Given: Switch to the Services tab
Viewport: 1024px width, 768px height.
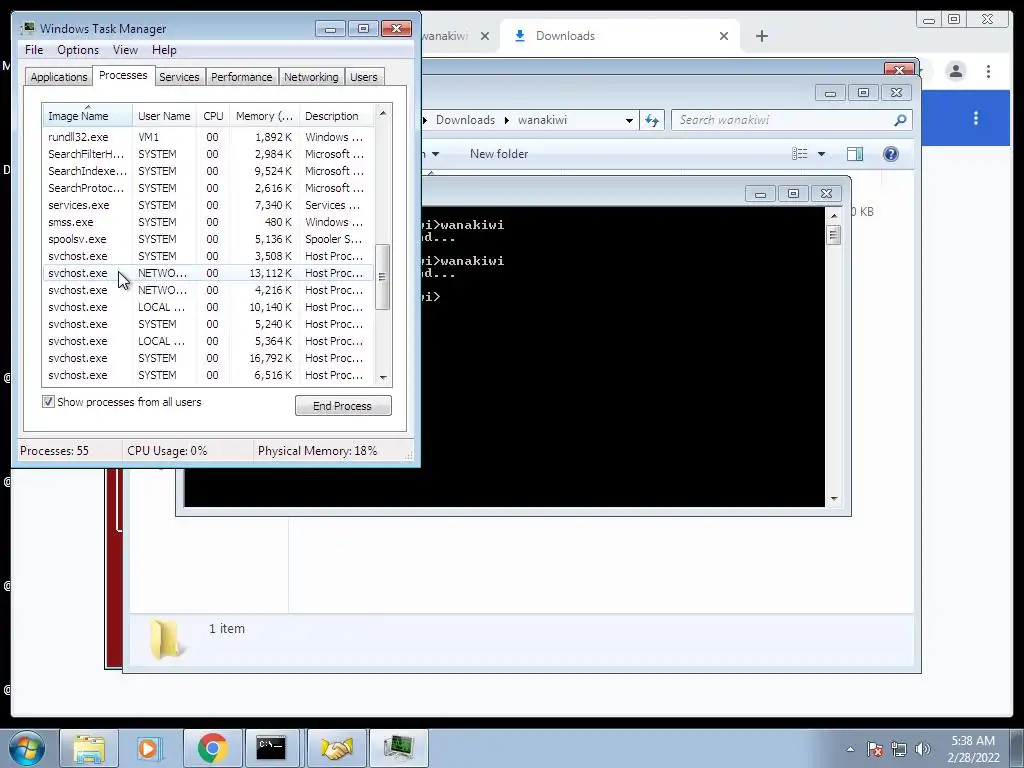Looking at the screenshot, I should tap(179, 77).
